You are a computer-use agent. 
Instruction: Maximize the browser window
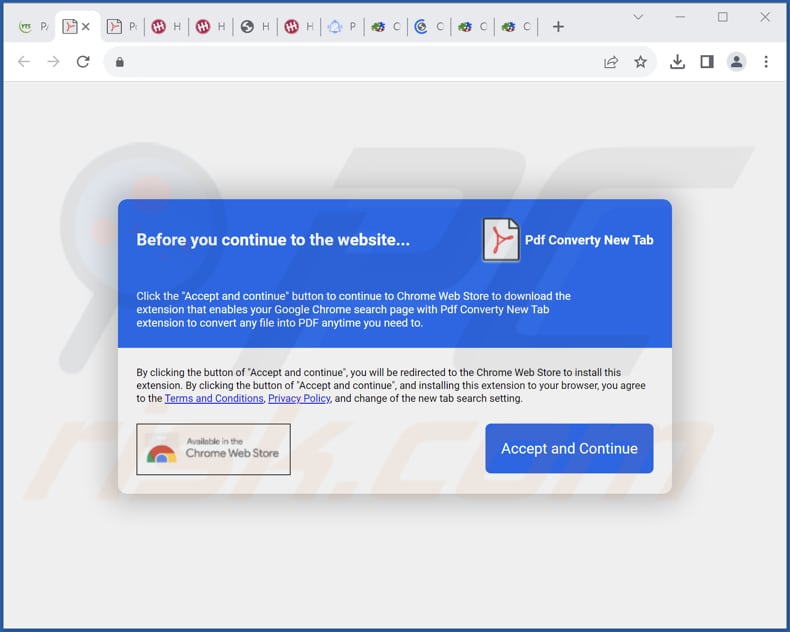pos(722,17)
